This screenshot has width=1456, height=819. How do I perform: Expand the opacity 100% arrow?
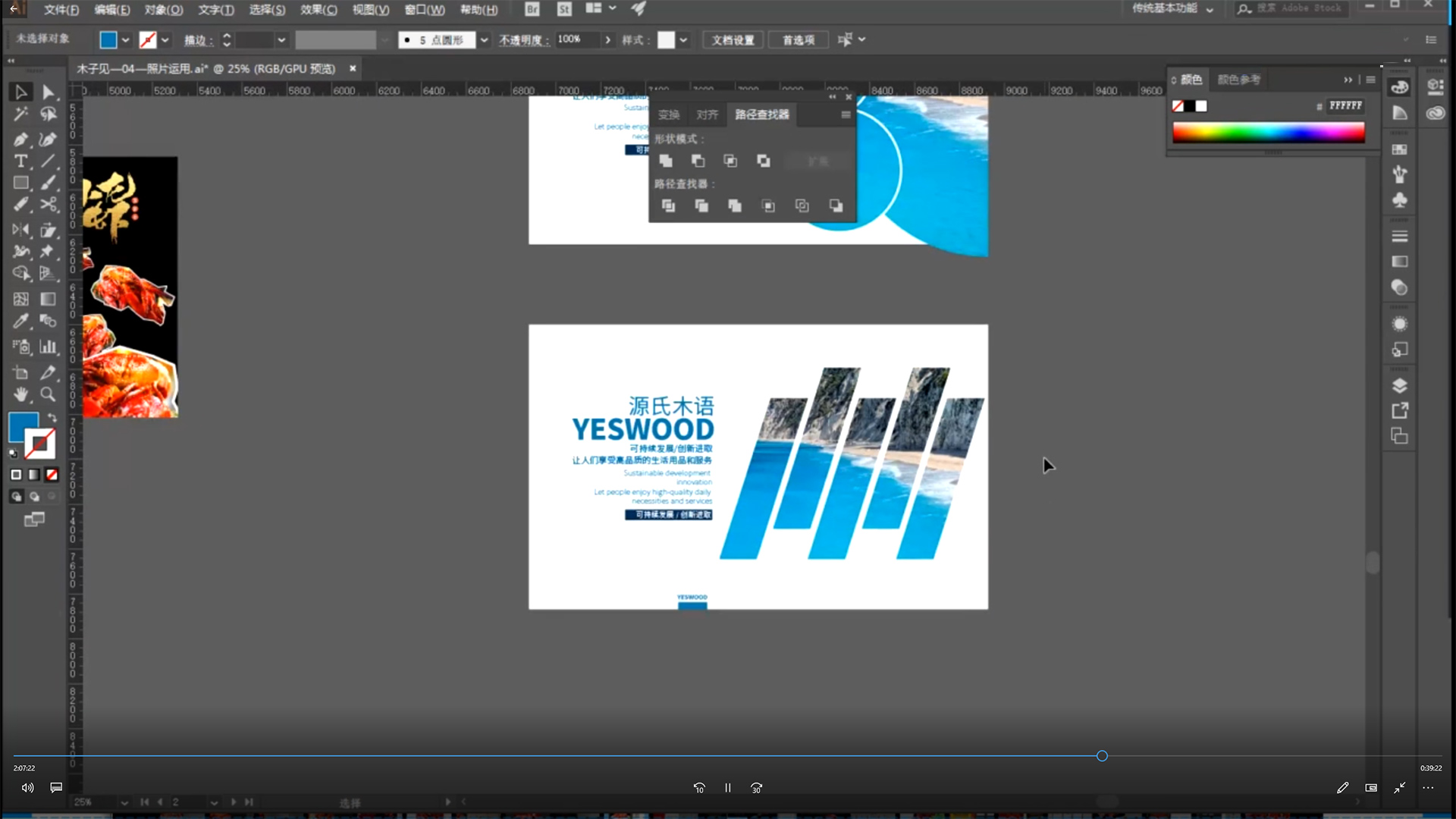tap(607, 40)
